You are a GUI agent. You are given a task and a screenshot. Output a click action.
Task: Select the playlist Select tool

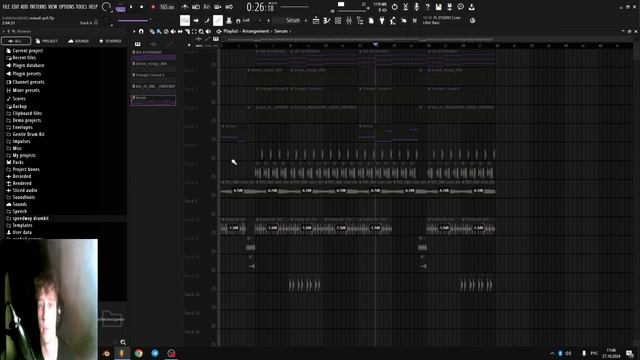194,31
